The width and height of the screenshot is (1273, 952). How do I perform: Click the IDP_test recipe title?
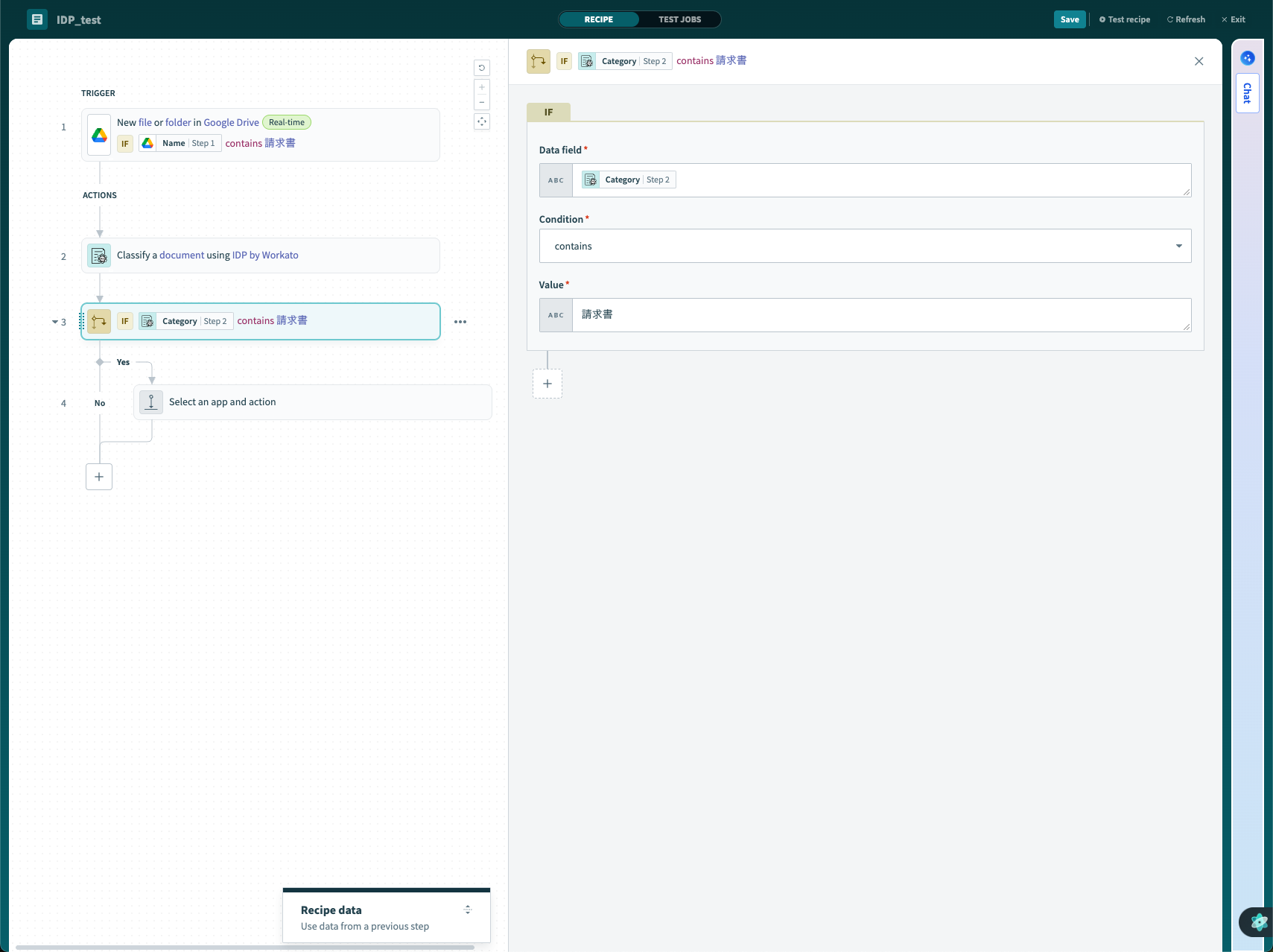[x=79, y=20]
